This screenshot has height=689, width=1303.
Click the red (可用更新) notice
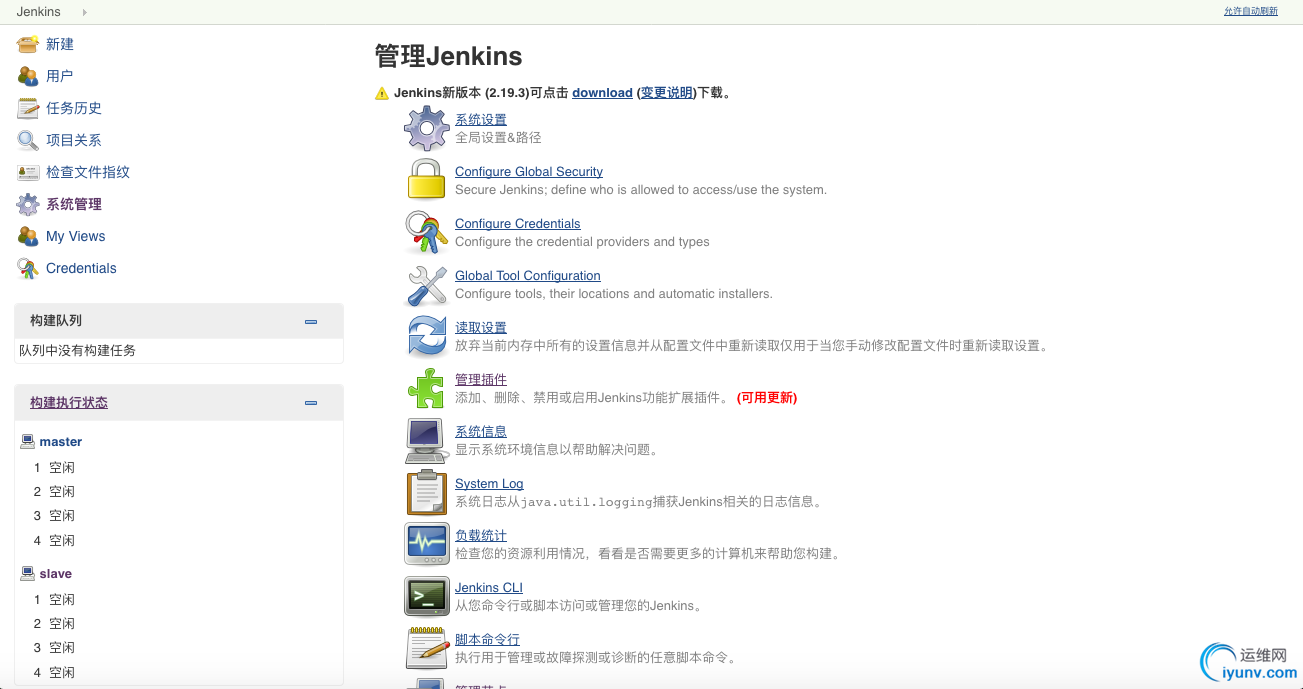[x=767, y=398]
